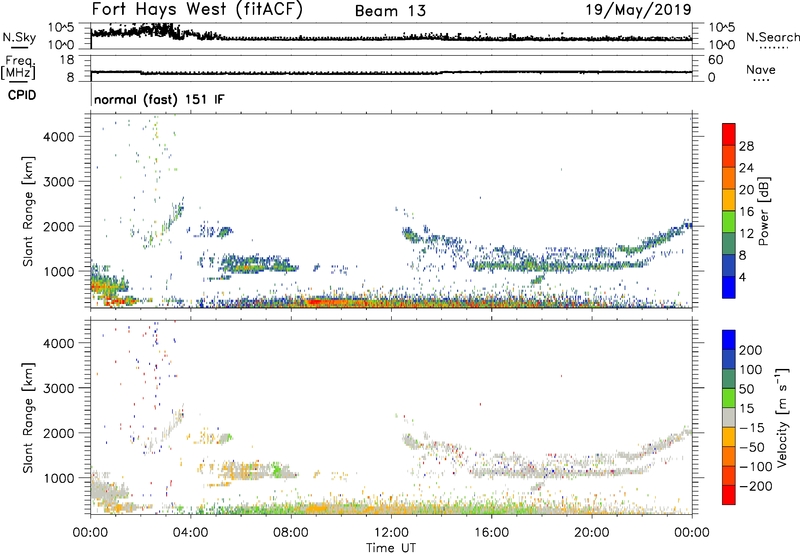Click the '200' velocity colorbar tick

point(751,350)
